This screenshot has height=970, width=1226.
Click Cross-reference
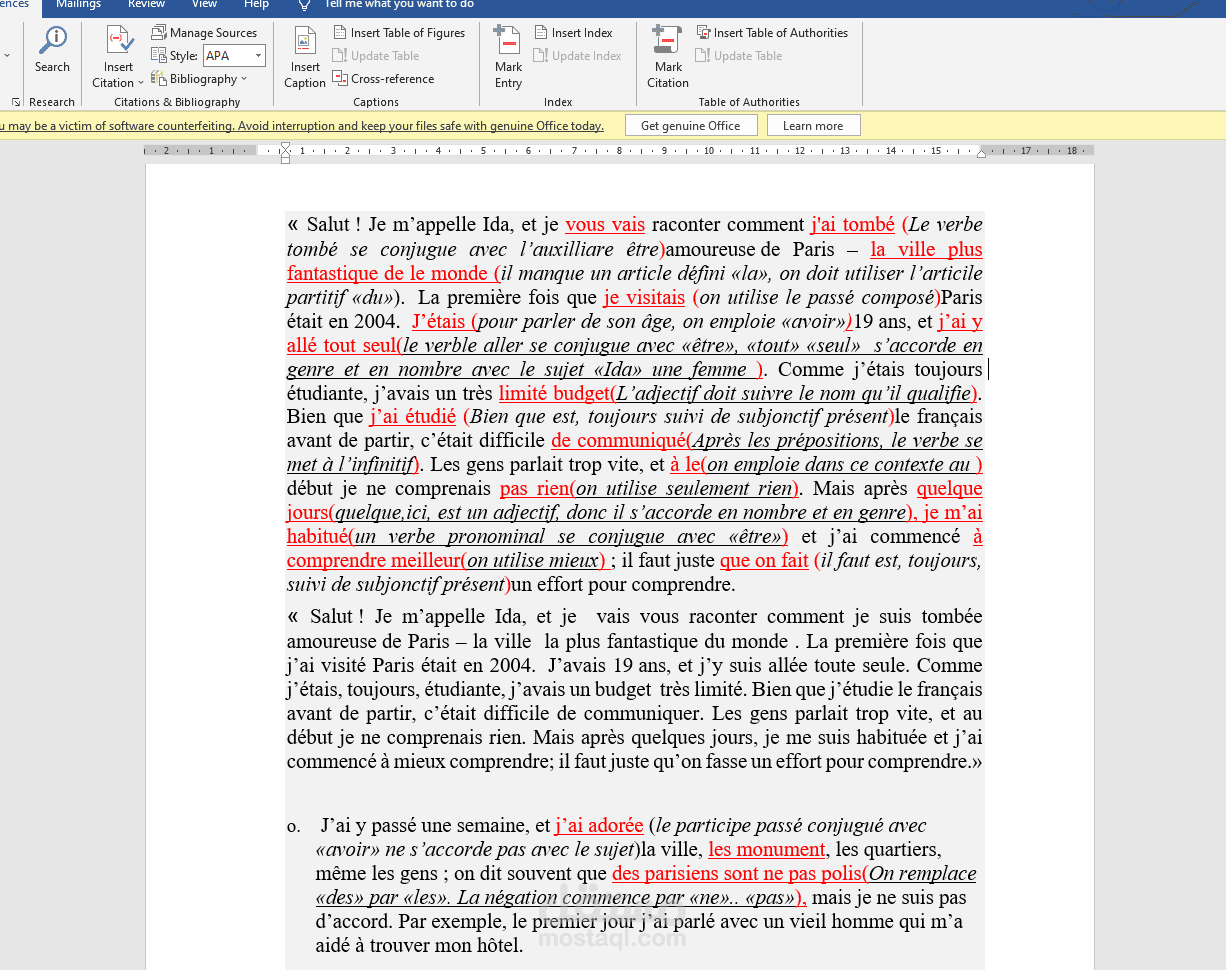pos(383,79)
